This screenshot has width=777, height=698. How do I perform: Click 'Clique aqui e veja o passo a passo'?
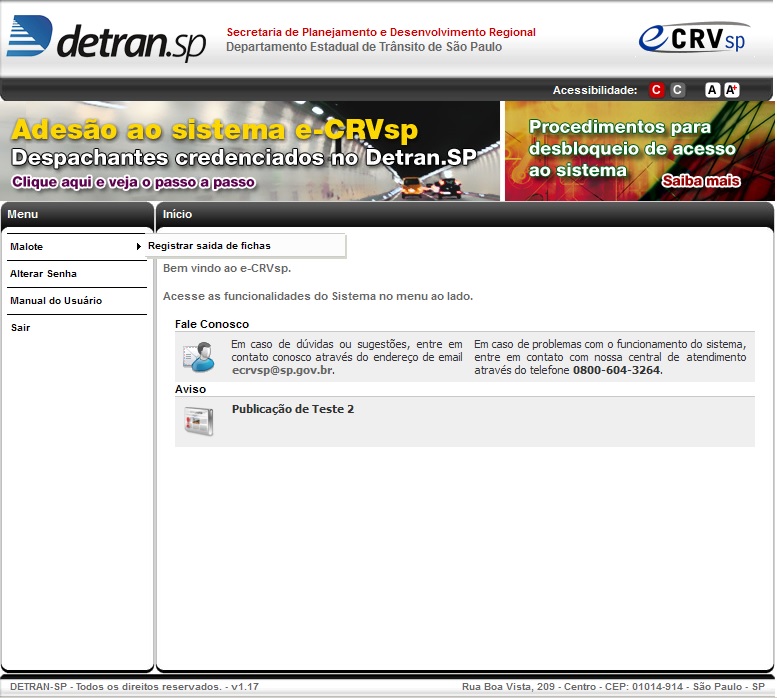133,182
